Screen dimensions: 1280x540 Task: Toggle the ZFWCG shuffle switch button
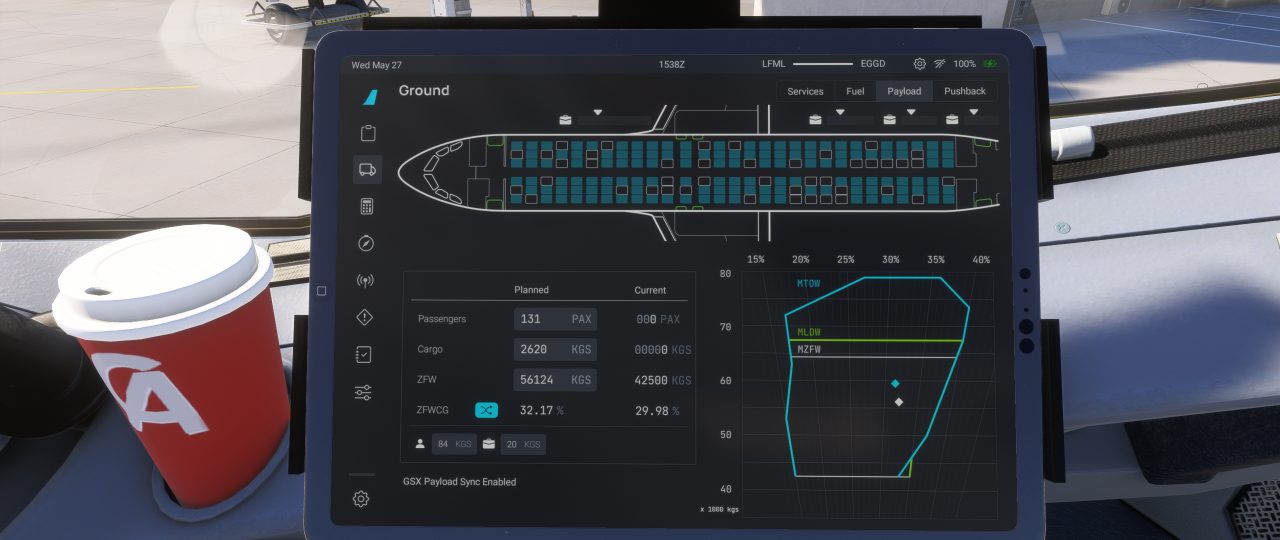(x=486, y=410)
